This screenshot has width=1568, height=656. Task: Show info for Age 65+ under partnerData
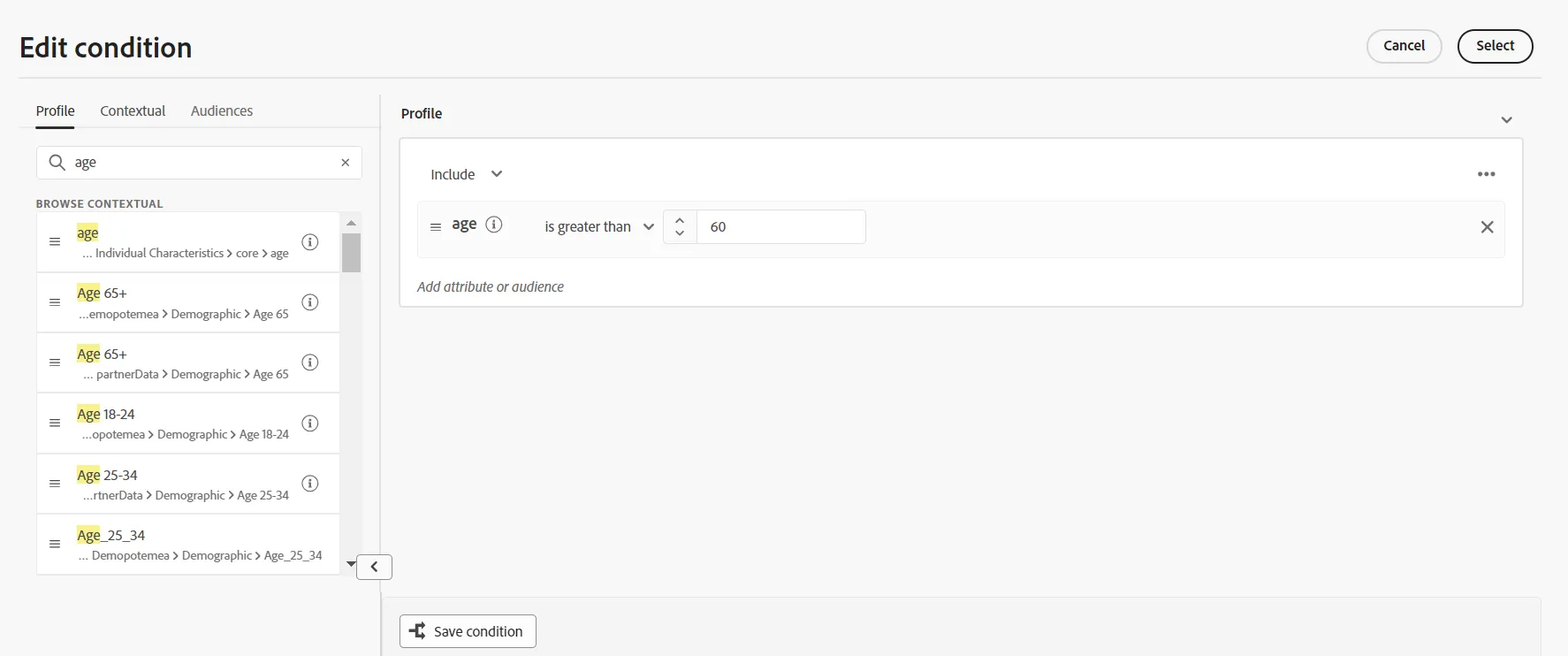(x=310, y=362)
